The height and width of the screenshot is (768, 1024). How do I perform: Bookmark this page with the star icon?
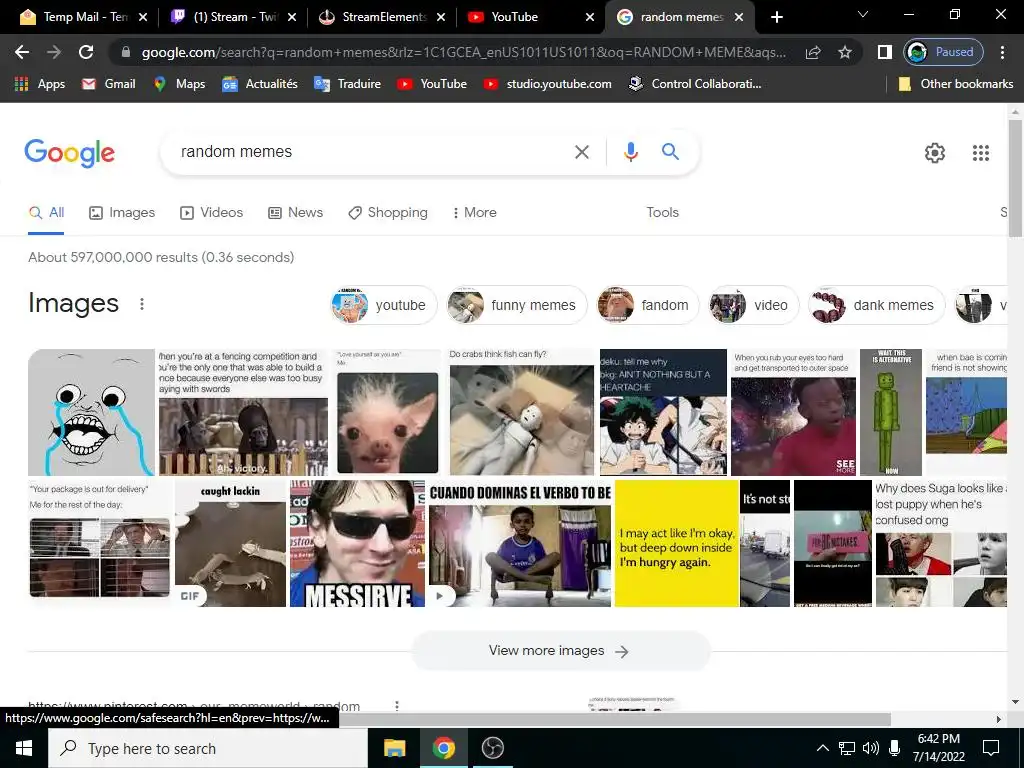point(845,52)
